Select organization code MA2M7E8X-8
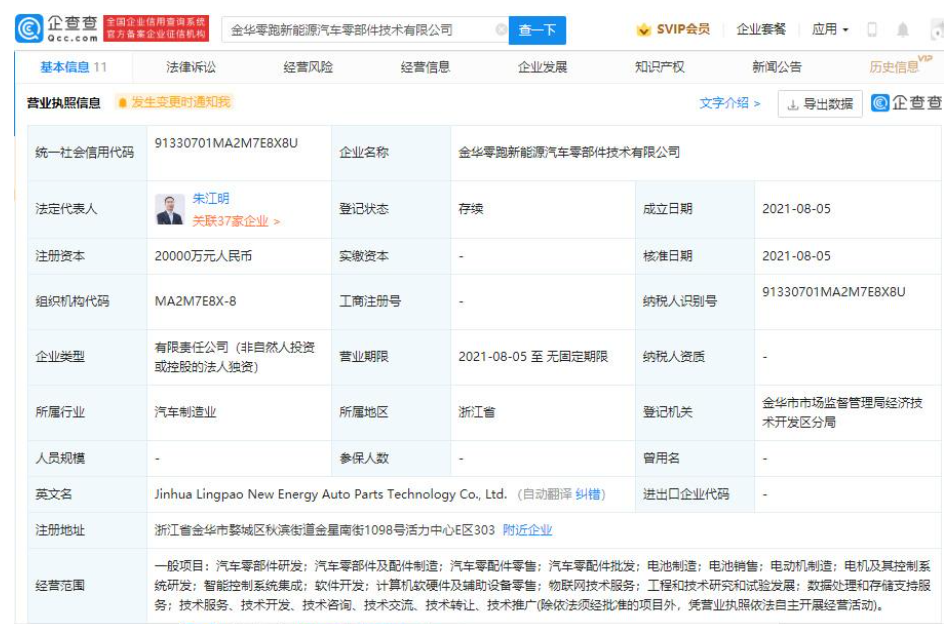952x624 pixels. [195, 301]
